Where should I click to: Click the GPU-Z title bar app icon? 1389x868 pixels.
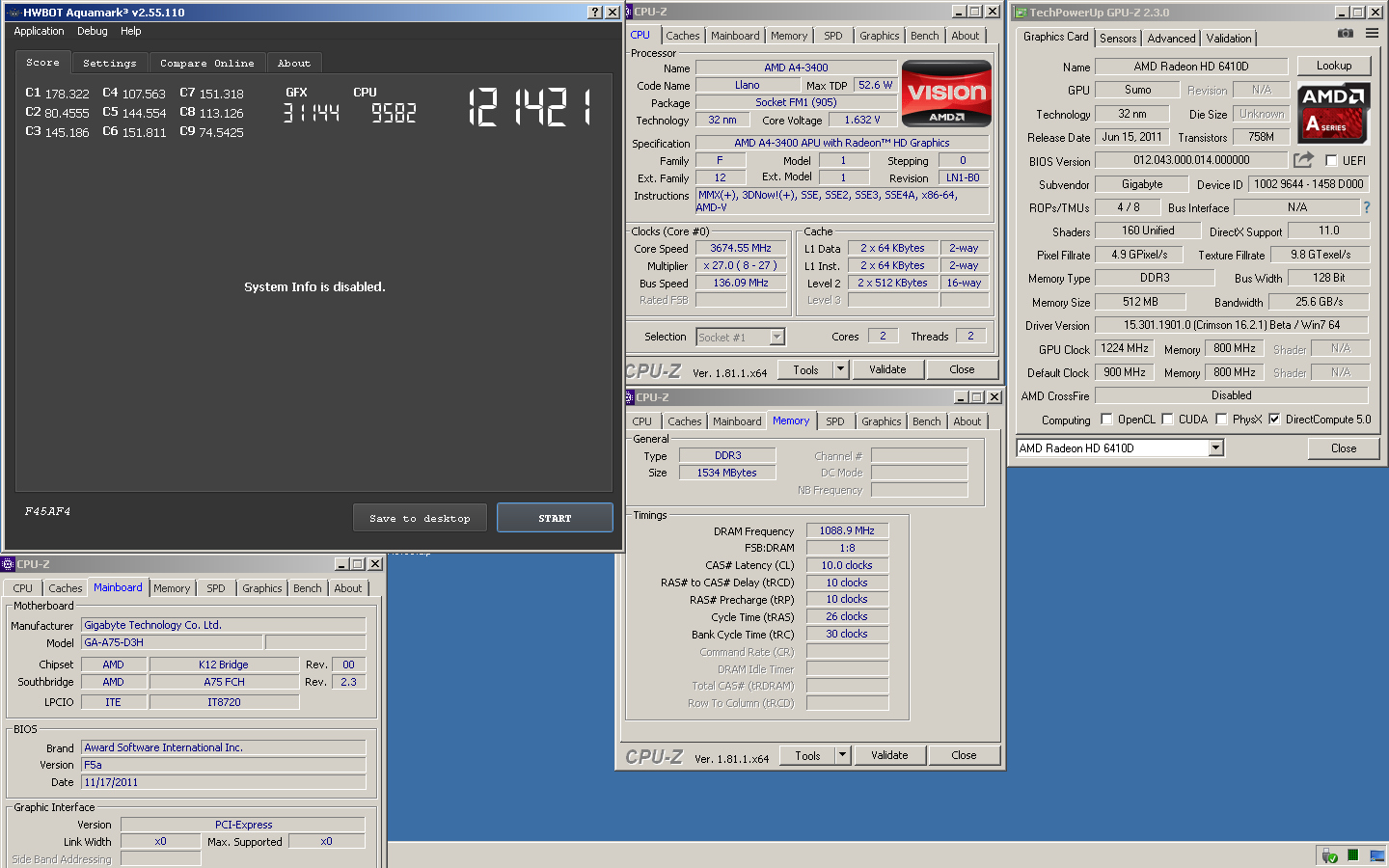tap(1021, 13)
